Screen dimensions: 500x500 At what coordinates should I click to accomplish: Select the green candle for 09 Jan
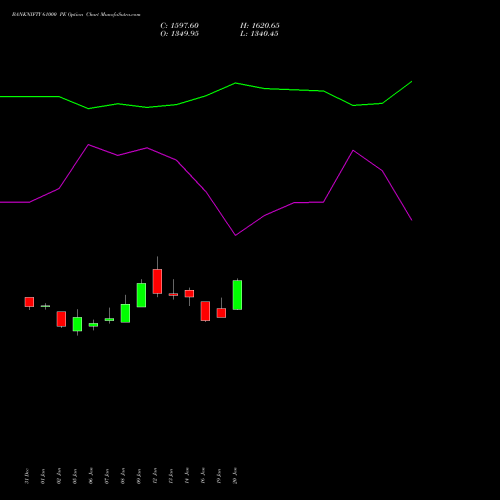141,295
